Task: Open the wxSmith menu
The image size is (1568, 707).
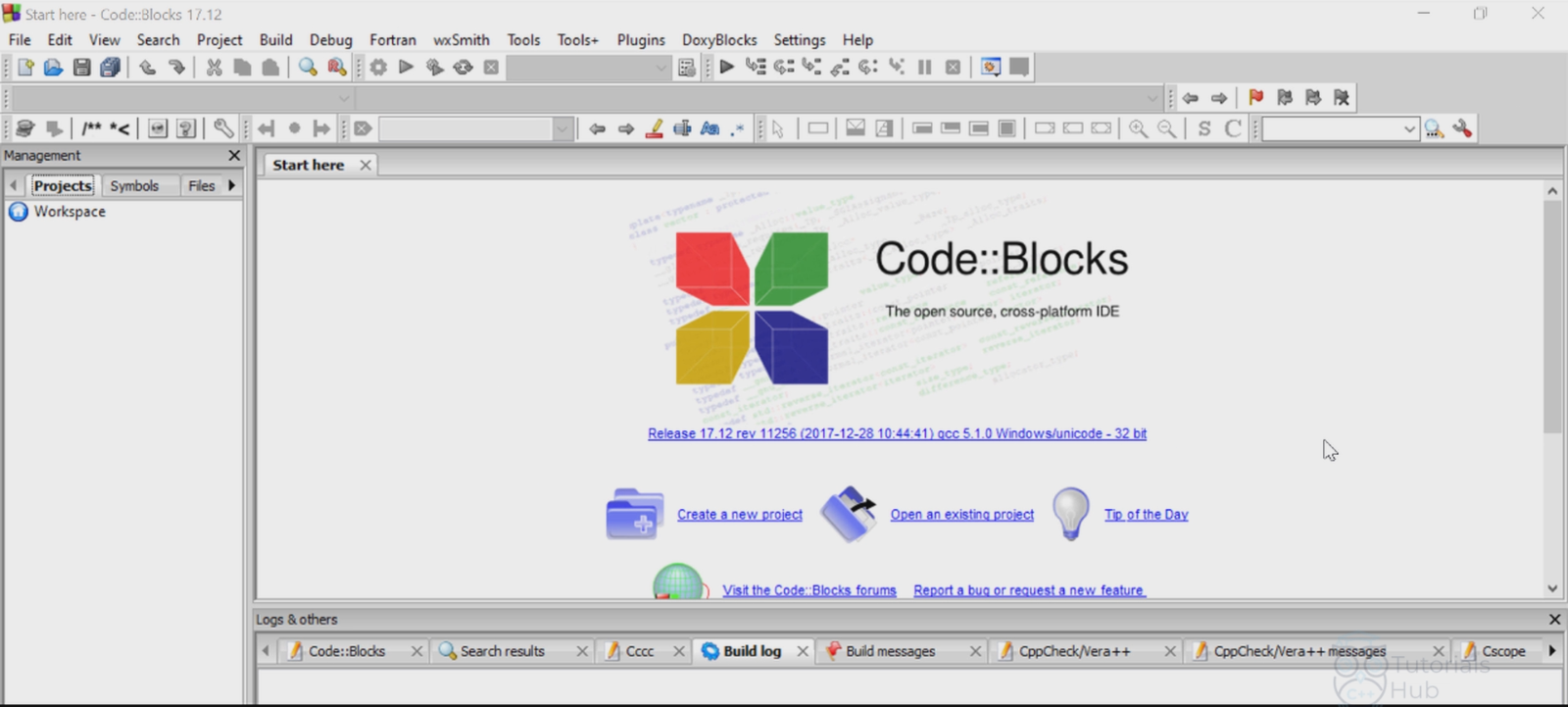Action: coord(462,39)
